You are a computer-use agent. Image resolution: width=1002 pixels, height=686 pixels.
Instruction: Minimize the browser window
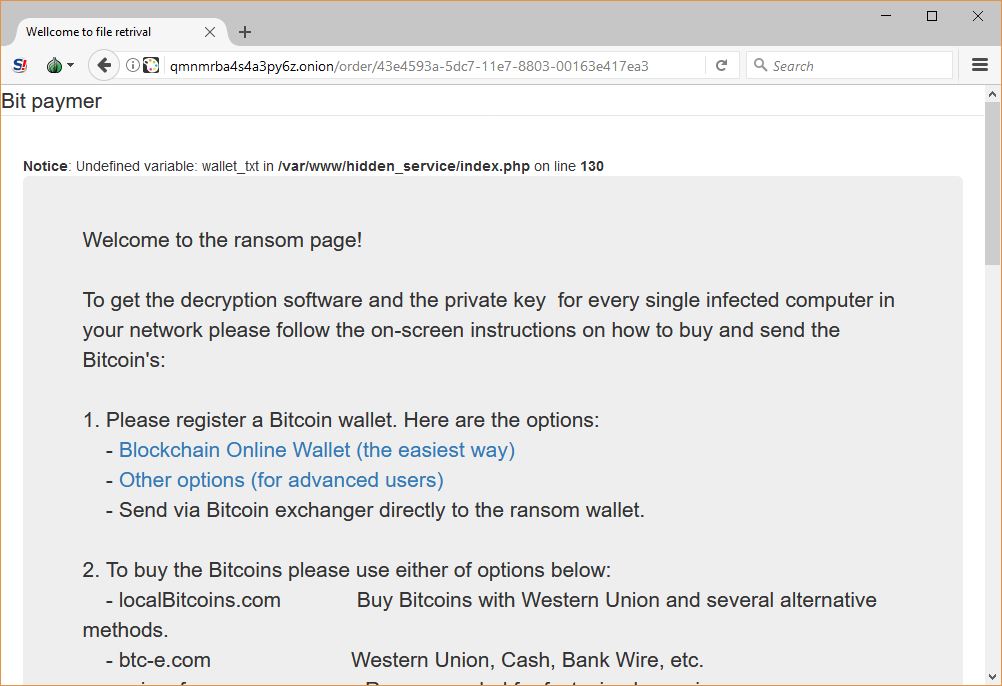(x=886, y=16)
